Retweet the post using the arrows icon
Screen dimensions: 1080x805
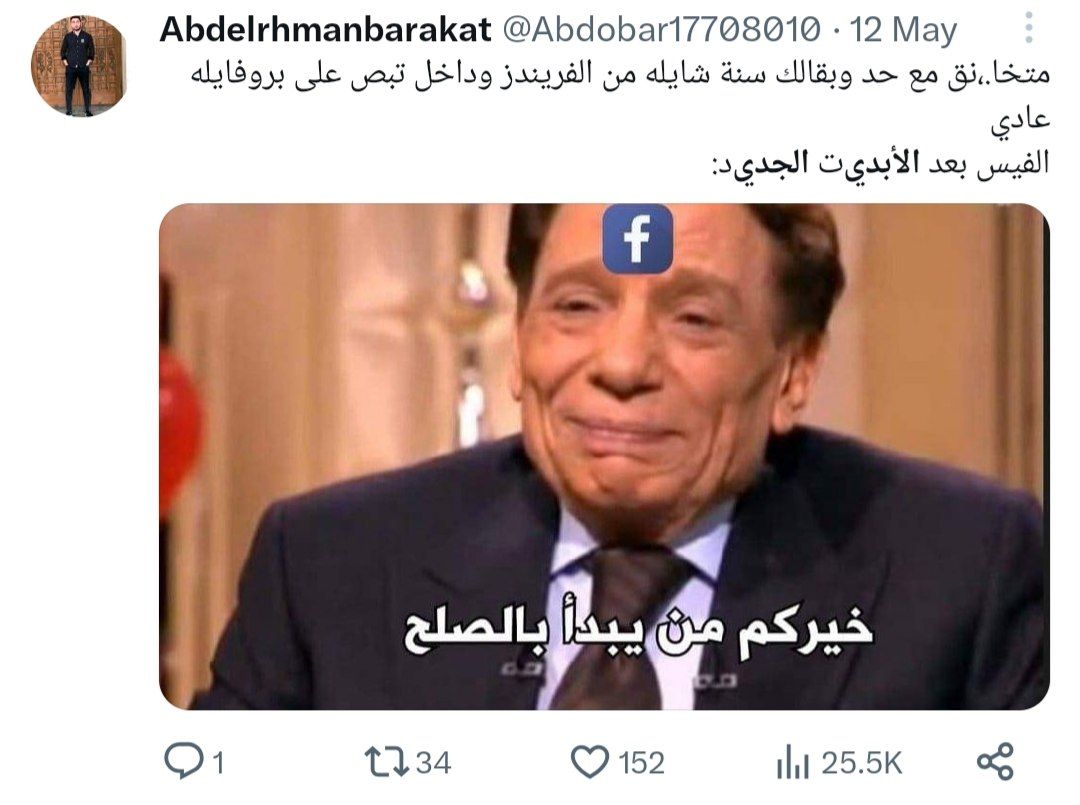coord(386,762)
